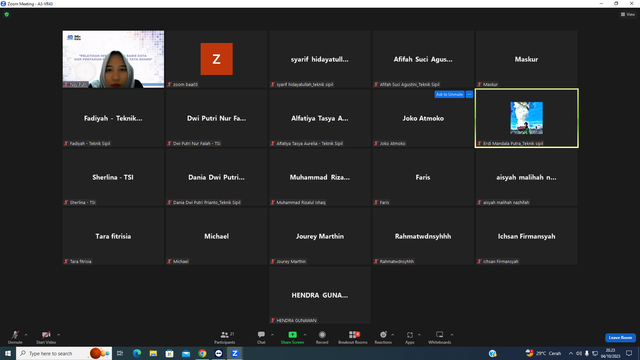The image size is (640, 360).
Task: Select Sherlina - TSI participant tile
Action: 113,177
